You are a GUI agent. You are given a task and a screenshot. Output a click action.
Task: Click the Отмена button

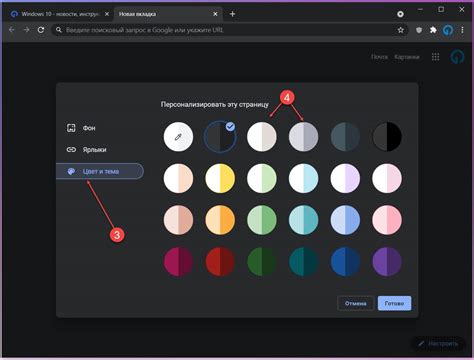pos(356,303)
